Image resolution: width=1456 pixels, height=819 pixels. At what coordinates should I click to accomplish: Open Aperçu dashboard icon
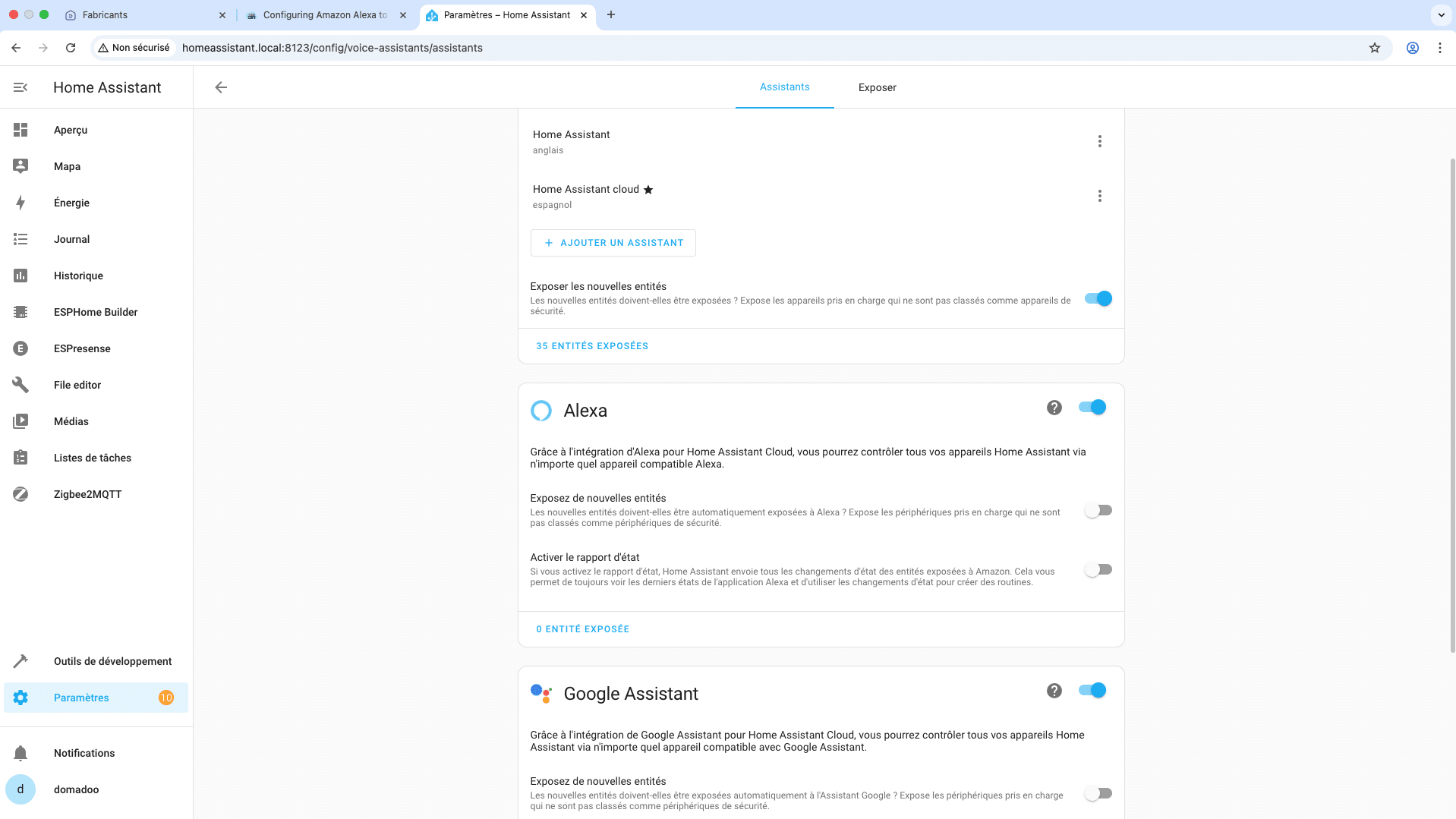click(x=20, y=130)
